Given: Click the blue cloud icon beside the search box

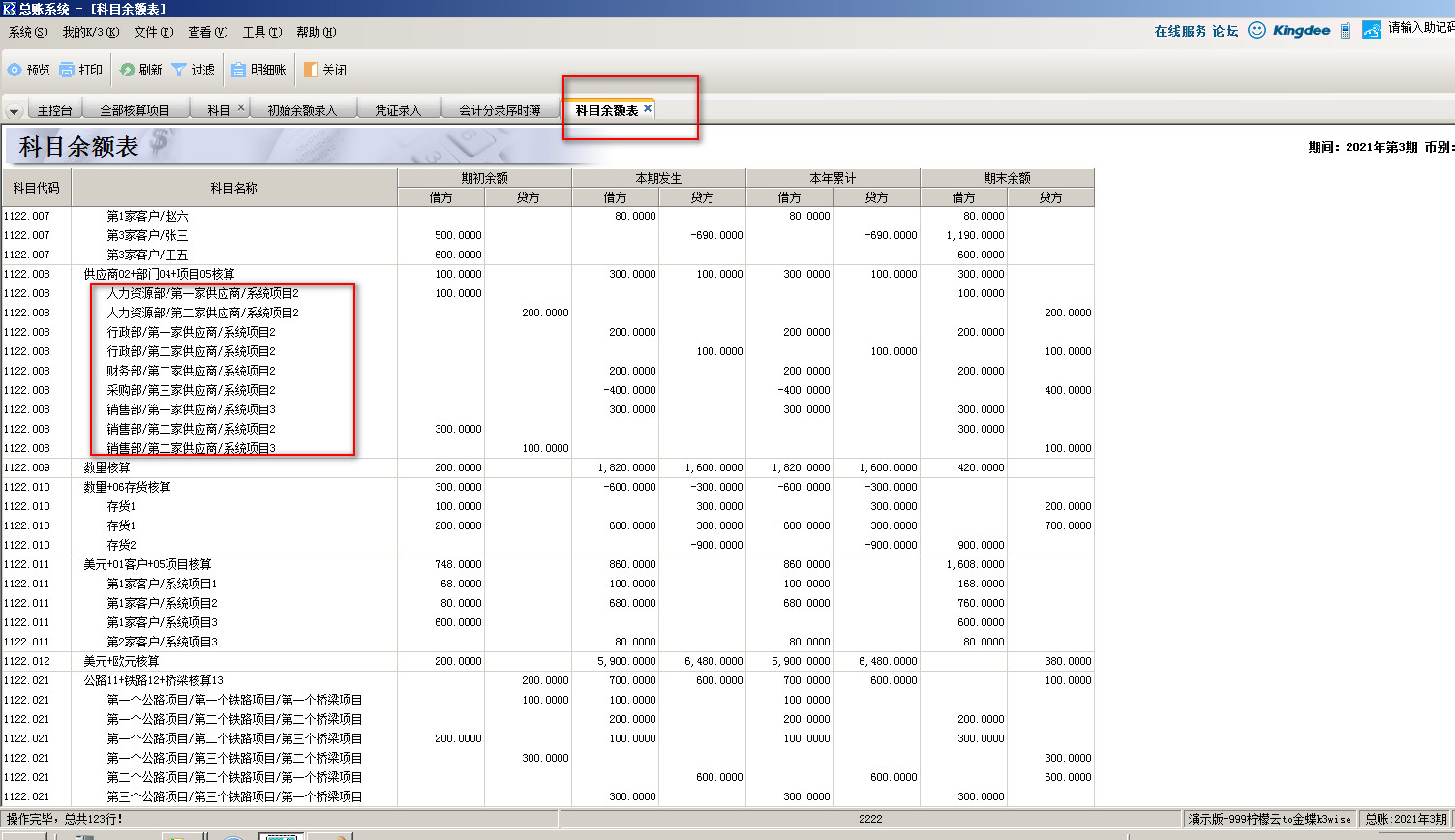Looking at the screenshot, I should pos(1371,30).
